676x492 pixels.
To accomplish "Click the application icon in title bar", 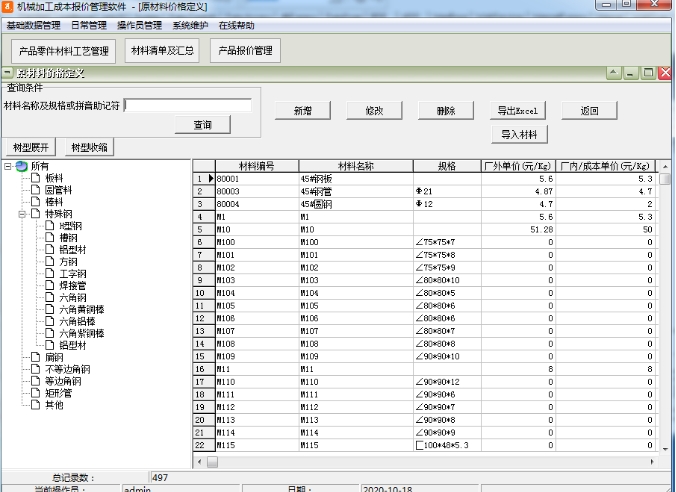I will pyautogui.click(x=7, y=6).
